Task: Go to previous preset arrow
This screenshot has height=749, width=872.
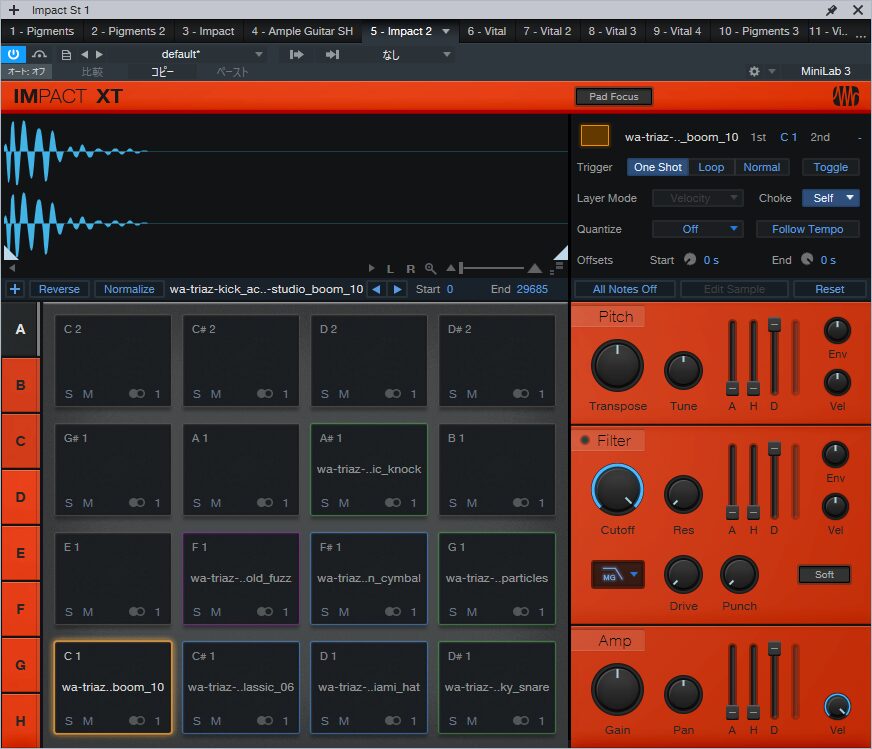Action: pos(85,54)
